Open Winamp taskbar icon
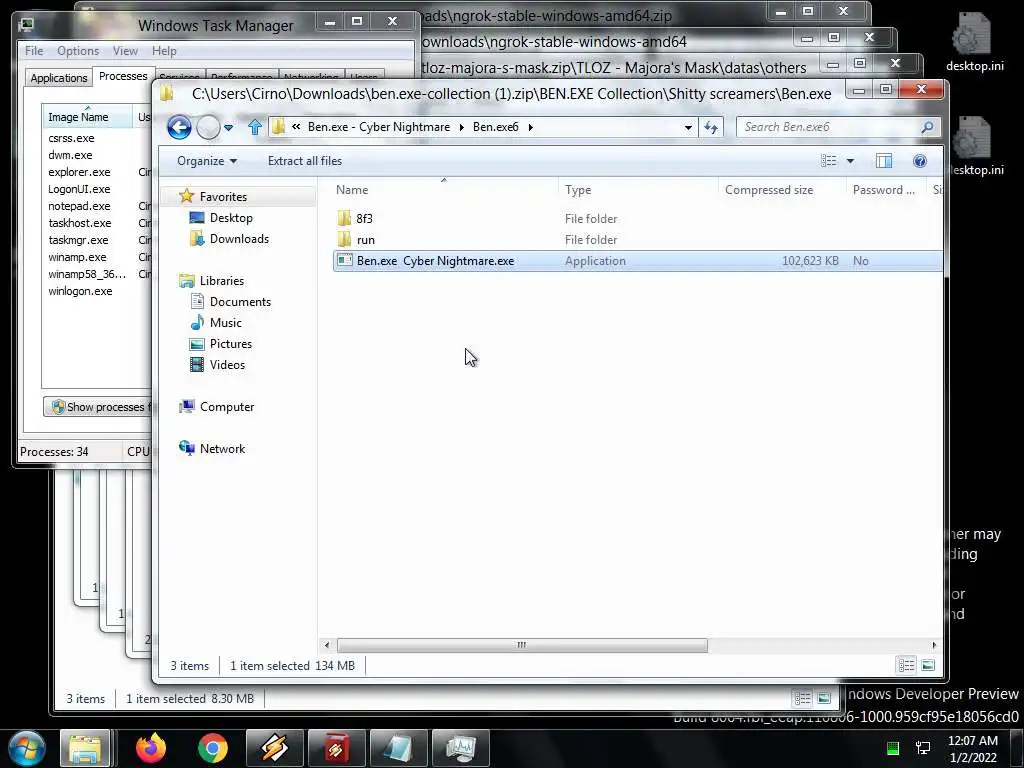The height and width of the screenshot is (768, 1024). (274, 748)
